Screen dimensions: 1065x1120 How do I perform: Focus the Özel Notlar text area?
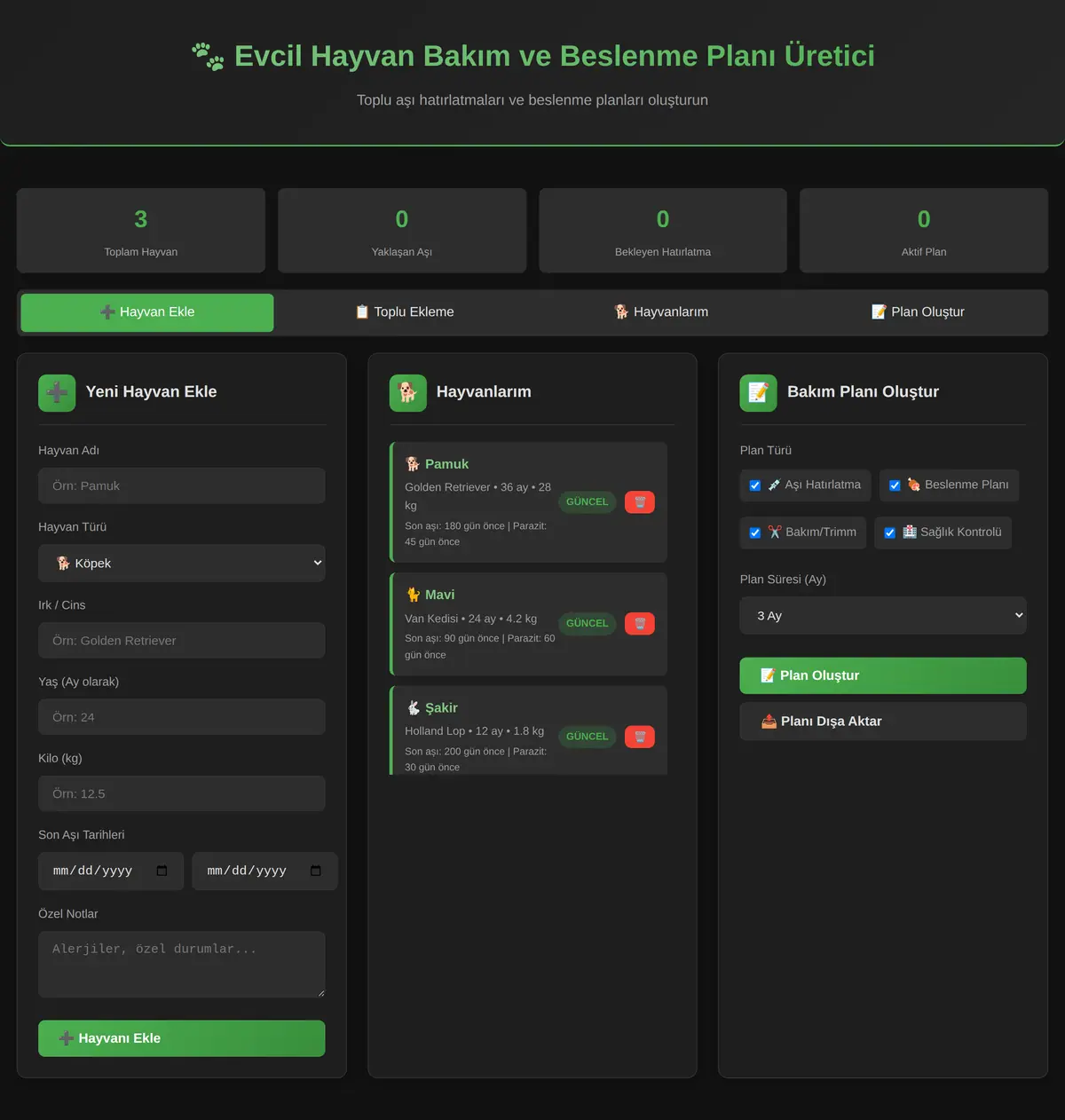(x=182, y=964)
